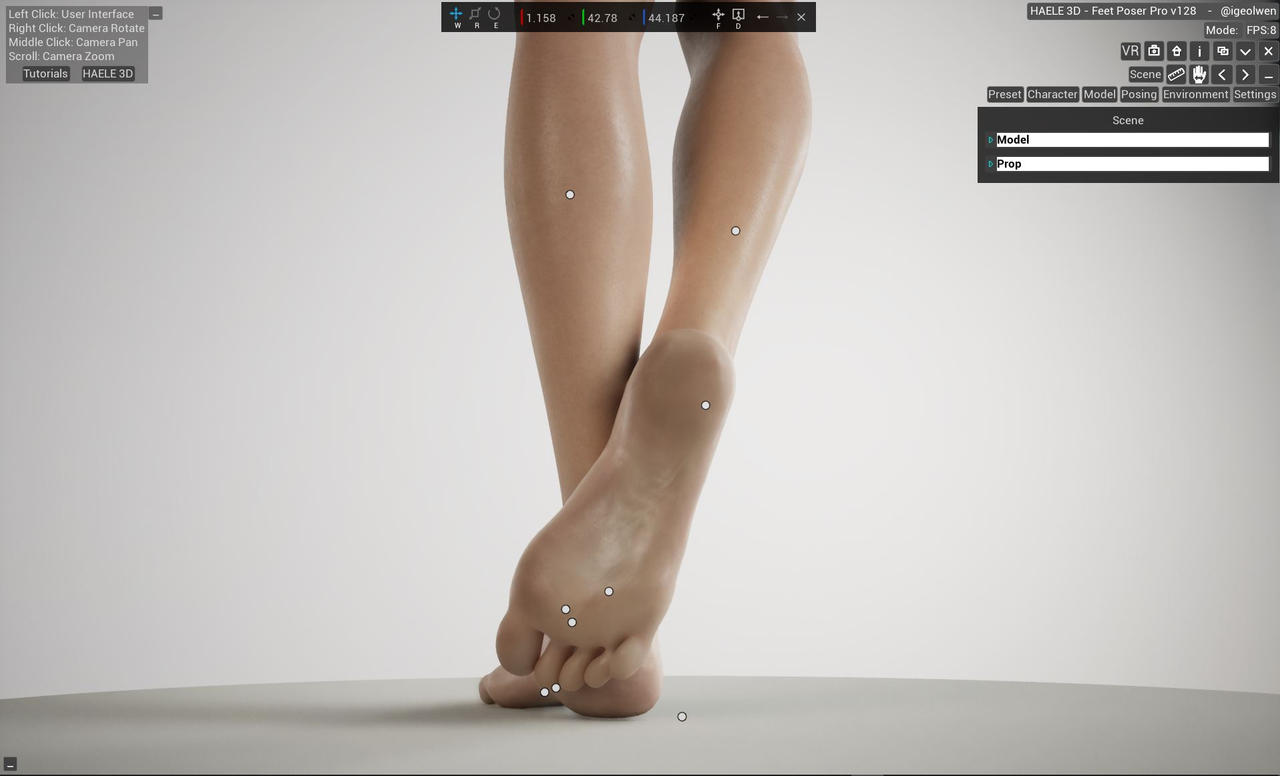Screen dimensions: 1280x776
Task: Open the Settings tab
Action: click(x=1255, y=94)
